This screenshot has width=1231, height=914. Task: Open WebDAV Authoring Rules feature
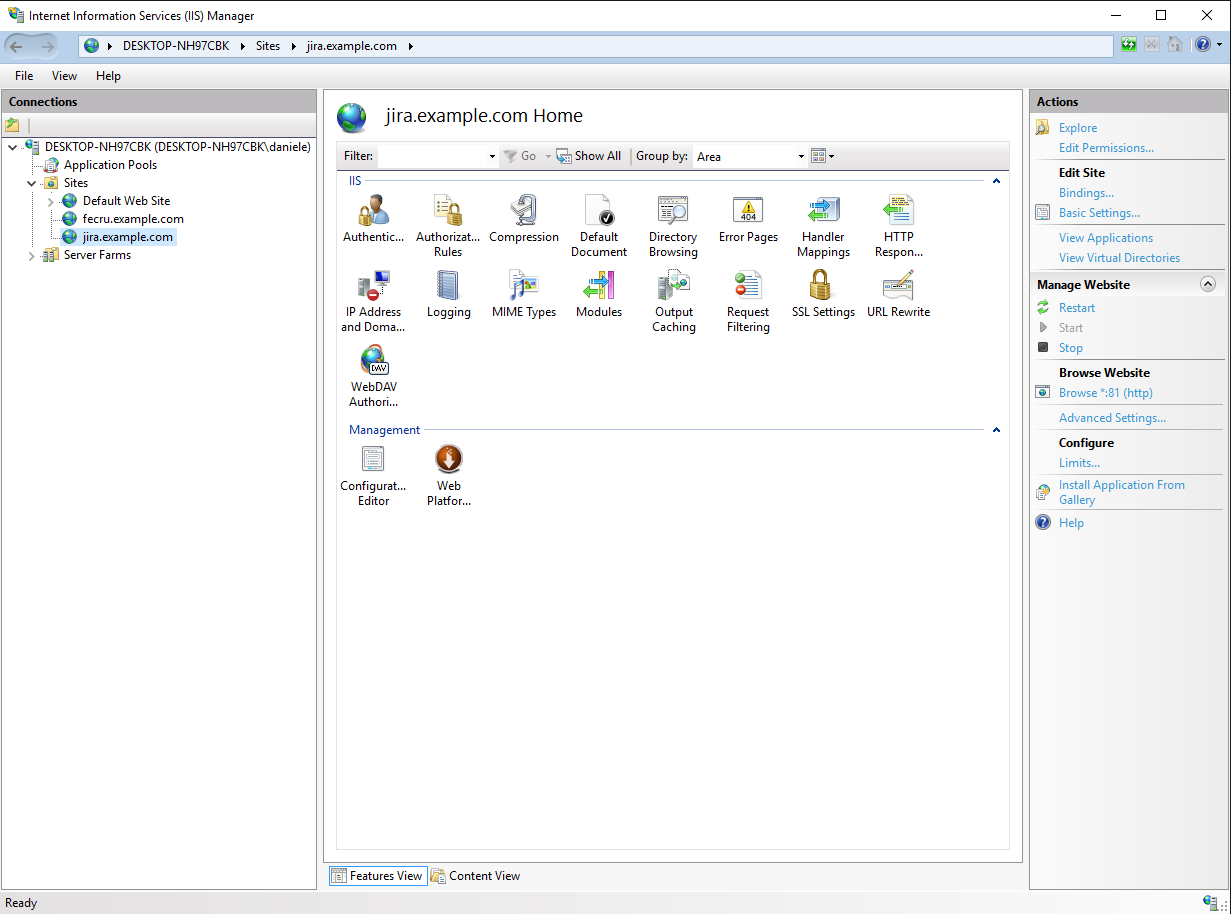pyautogui.click(x=373, y=377)
